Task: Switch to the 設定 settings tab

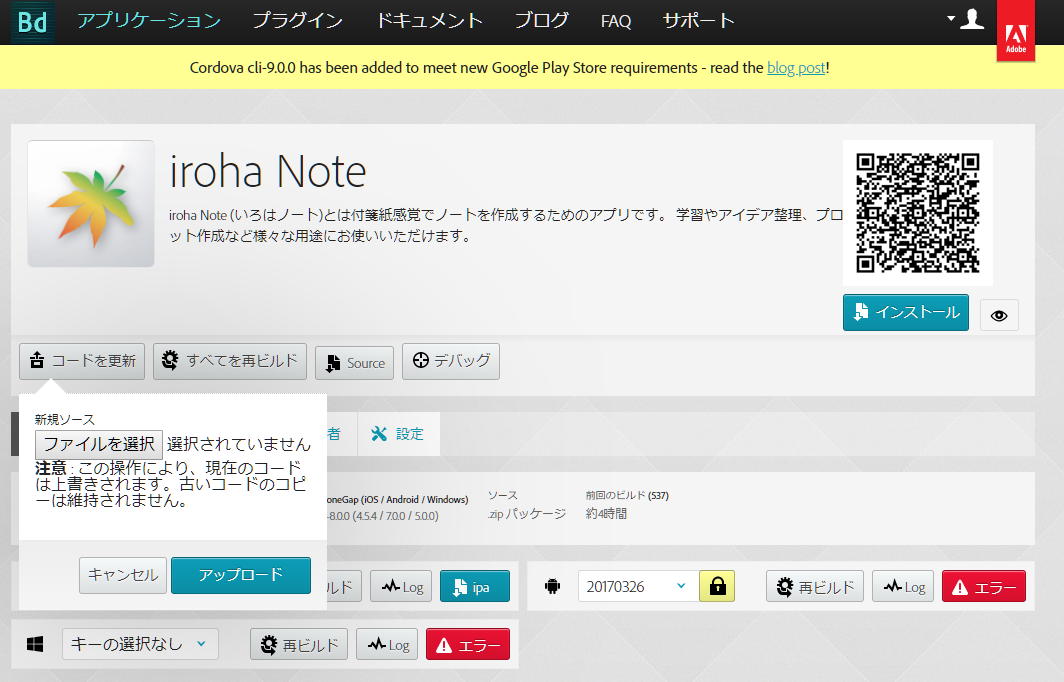Action: point(399,433)
